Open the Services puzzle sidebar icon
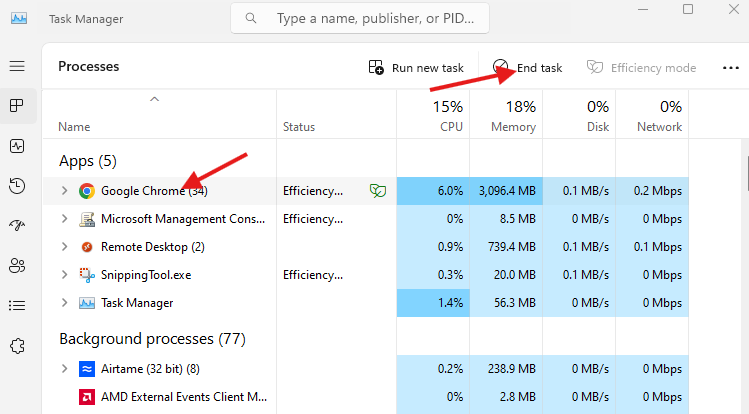The image size is (749, 414). [x=17, y=346]
